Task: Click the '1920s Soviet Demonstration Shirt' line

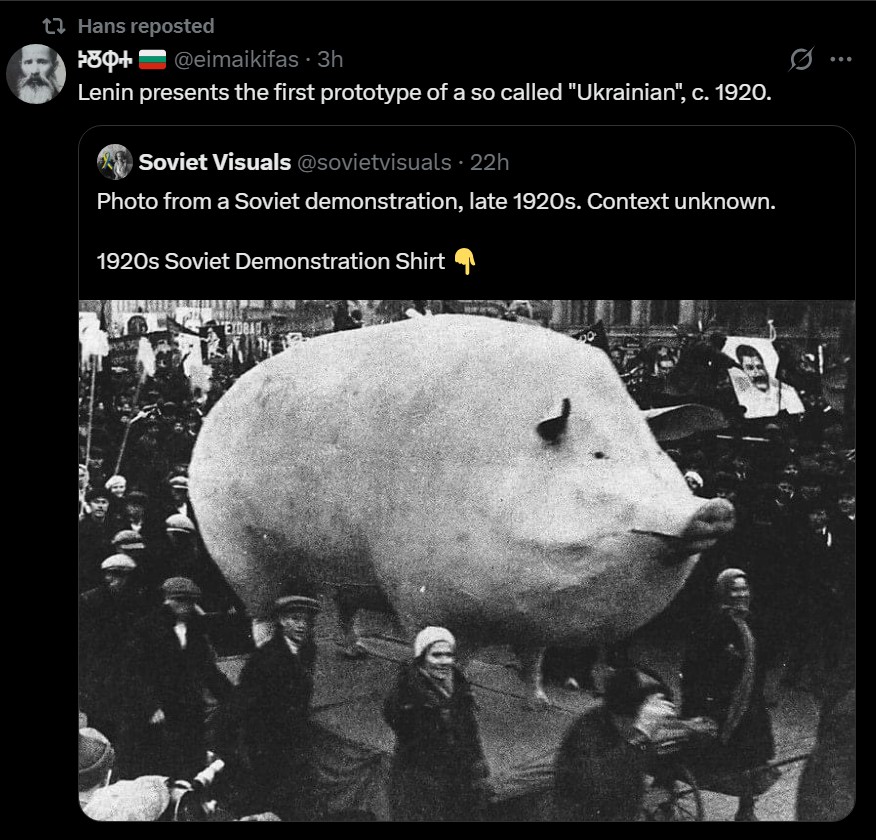Action: pyautogui.click(x=270, y=261)
